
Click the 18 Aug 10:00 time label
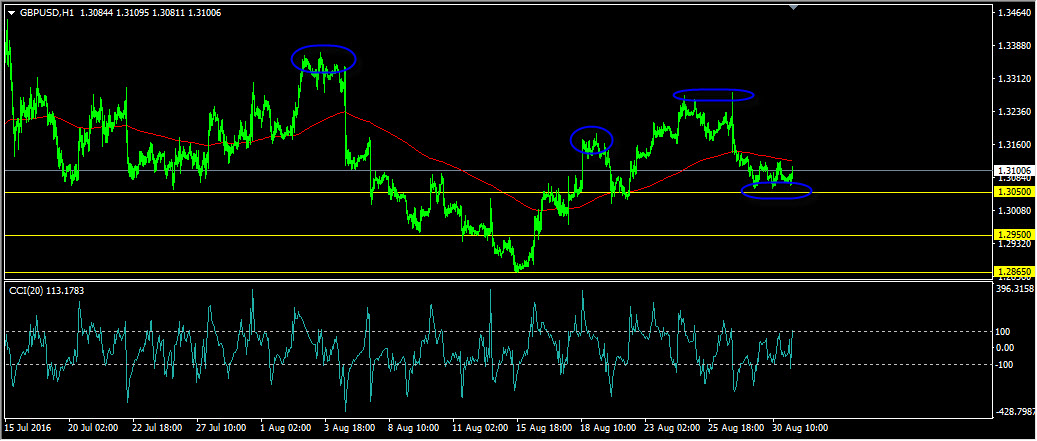606,428
